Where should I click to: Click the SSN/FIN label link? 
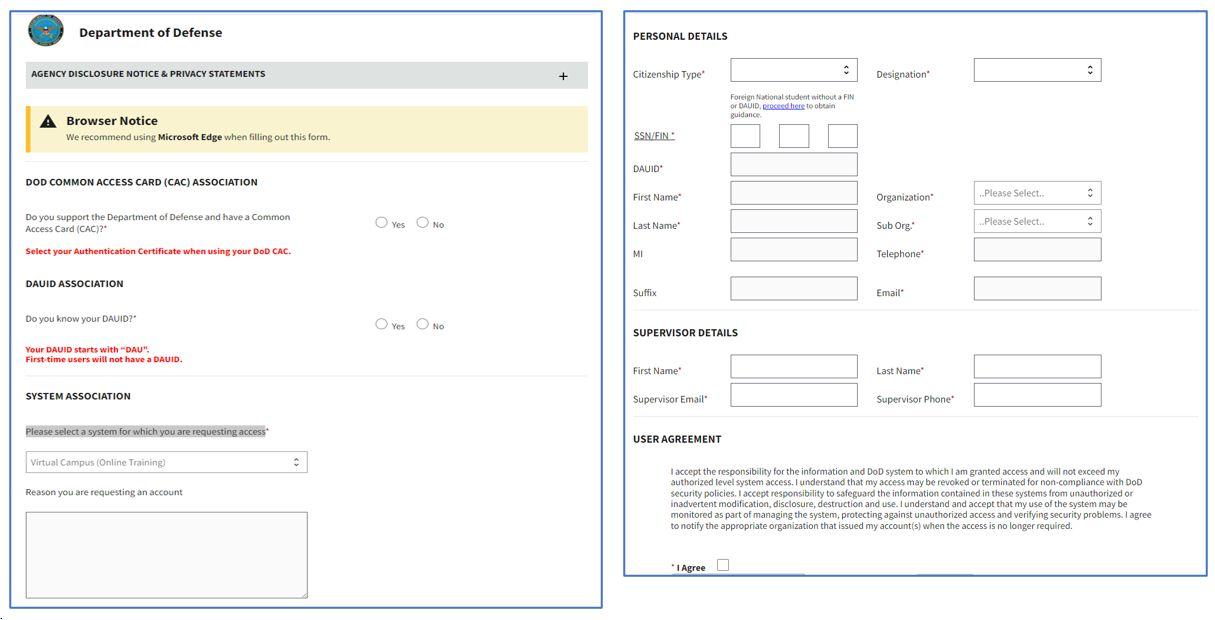point(654,136)
